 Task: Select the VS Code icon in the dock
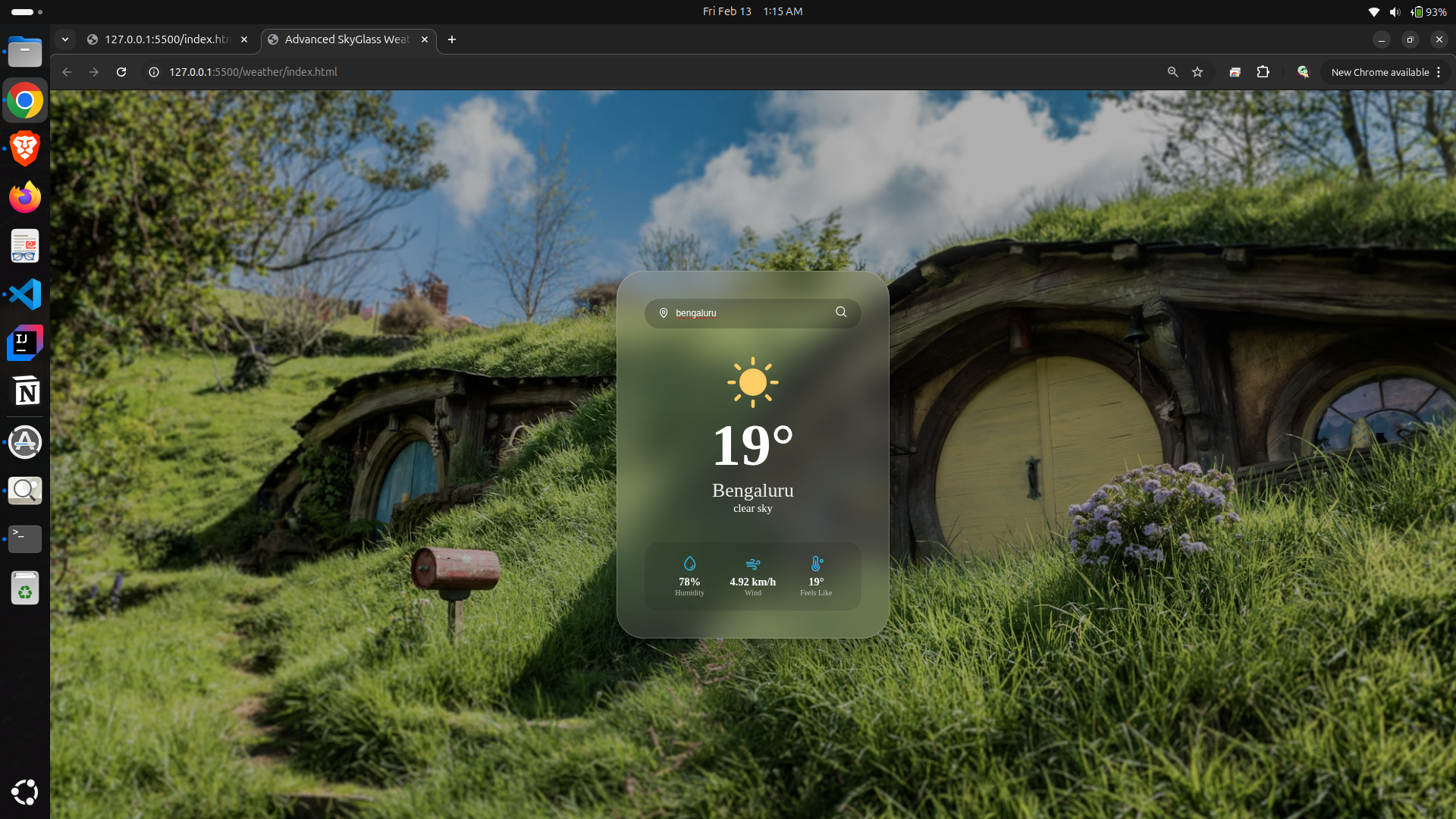point(25,294)
